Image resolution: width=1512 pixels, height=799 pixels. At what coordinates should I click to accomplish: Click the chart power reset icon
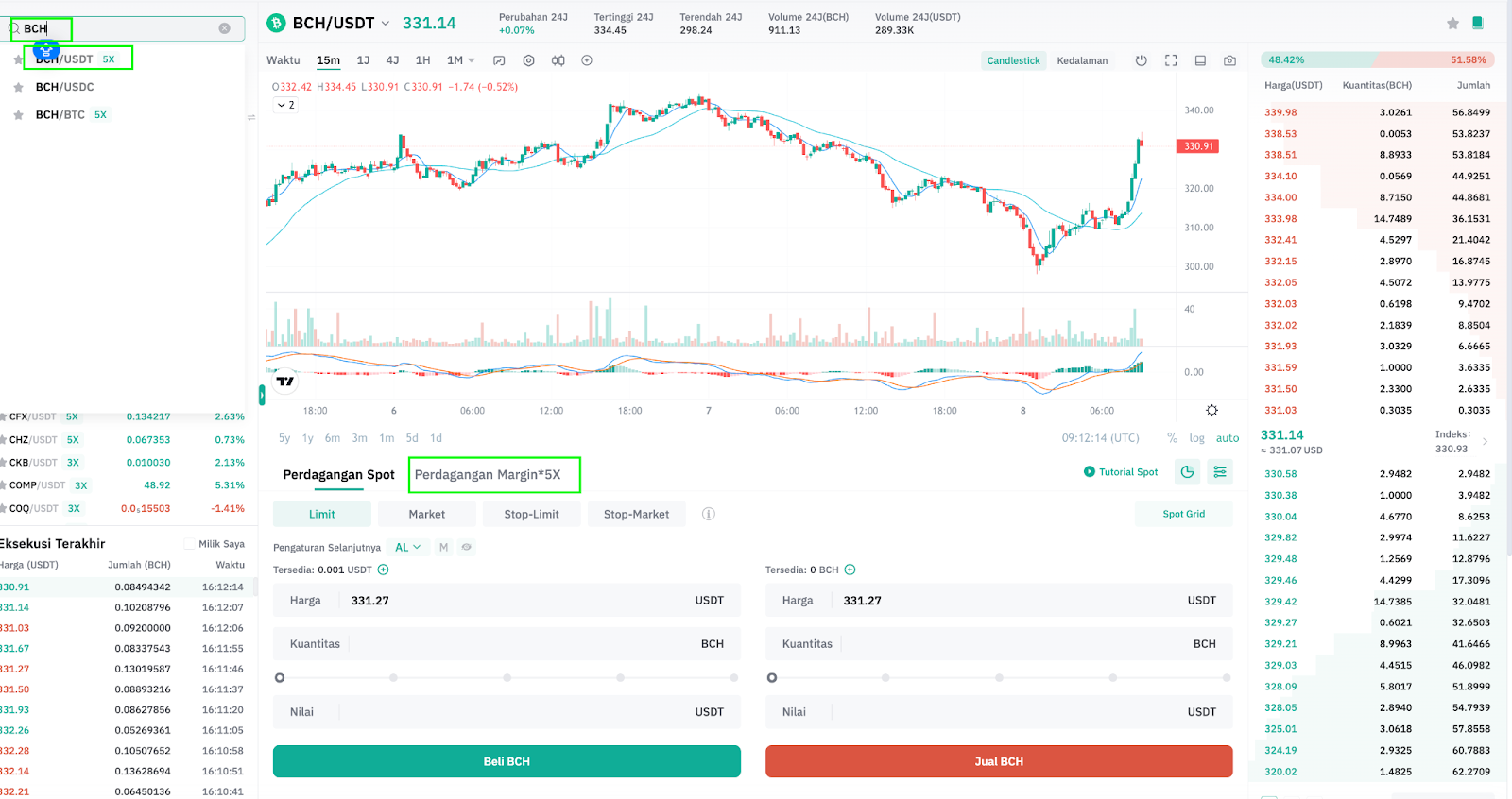click(x=1142, y=60)
